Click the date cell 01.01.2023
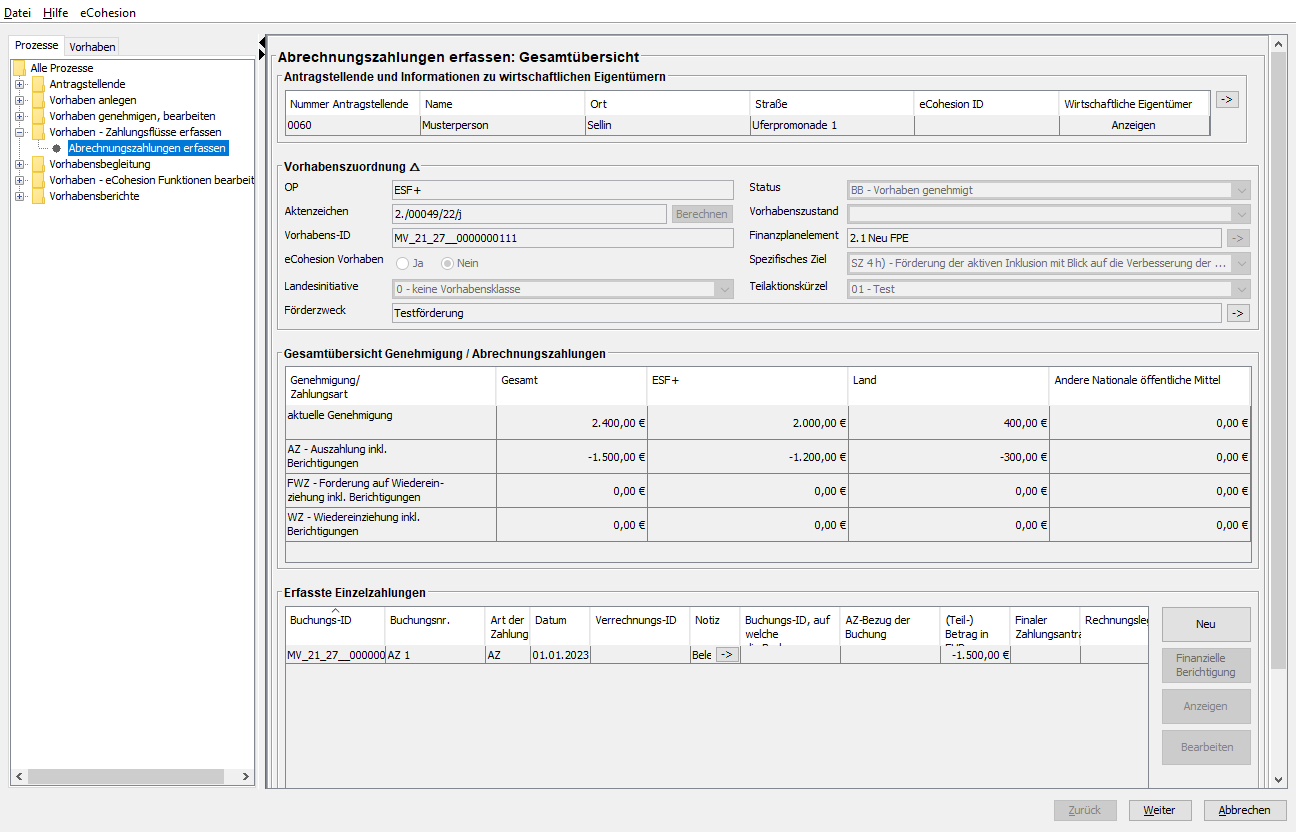 click(560, 655)
